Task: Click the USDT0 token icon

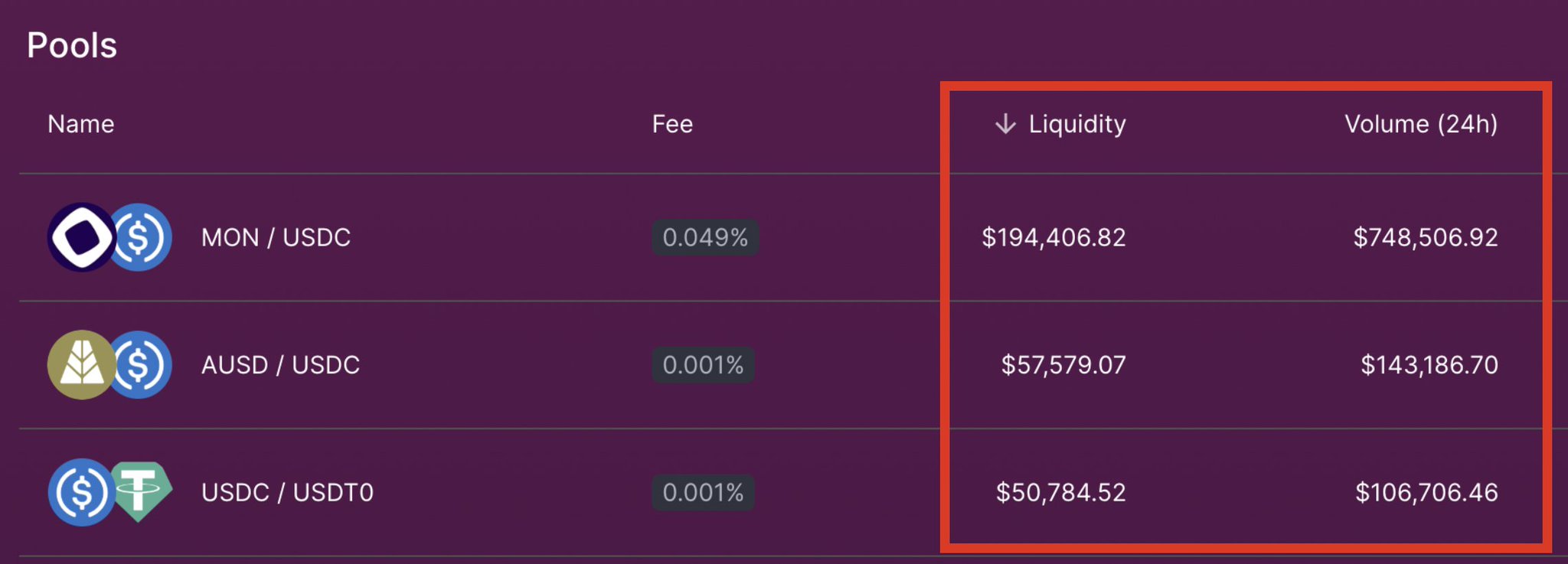Action: click(x=141, y=491)
